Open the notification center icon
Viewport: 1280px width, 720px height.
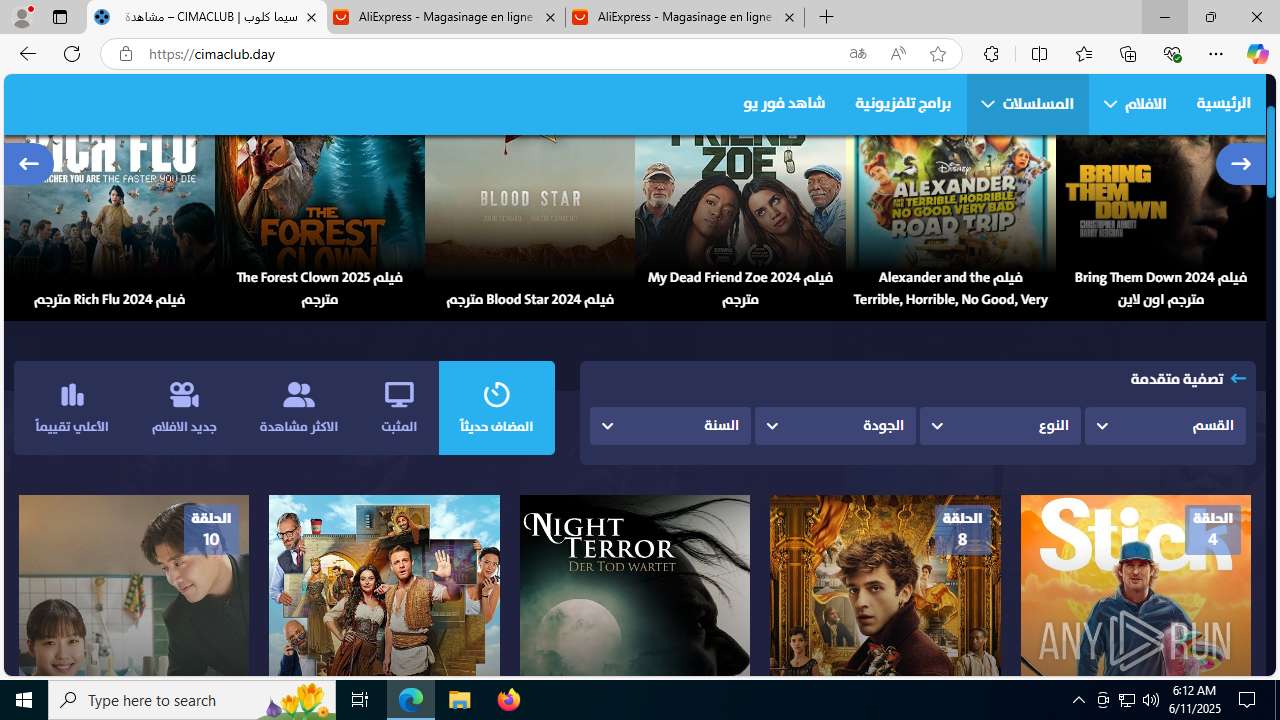tap(1248, 700)
